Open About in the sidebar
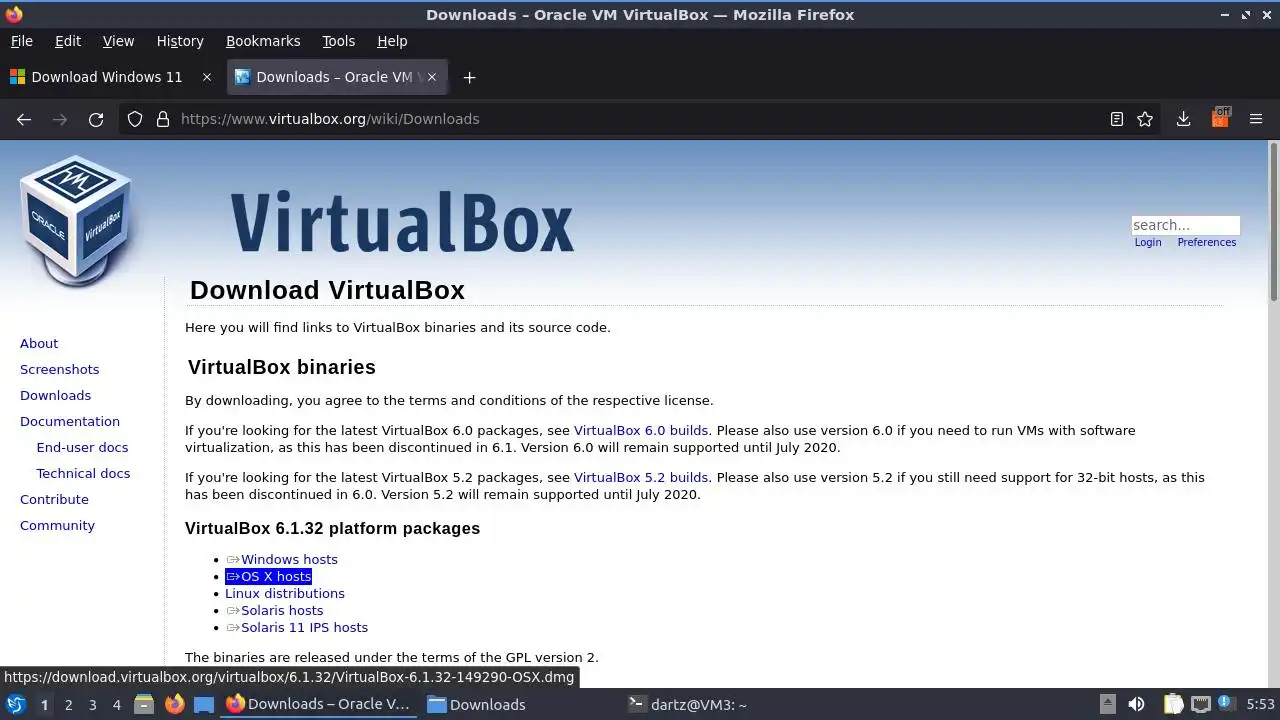 (39, 343)
